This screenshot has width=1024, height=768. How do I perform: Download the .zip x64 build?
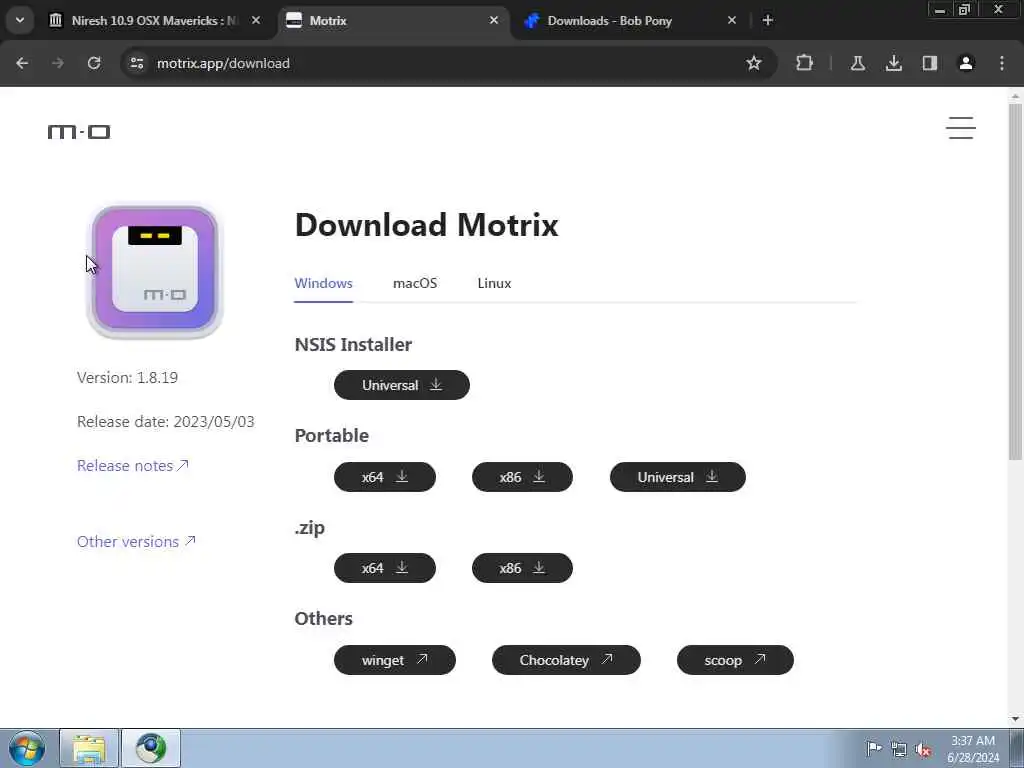(x=385, y=568)
